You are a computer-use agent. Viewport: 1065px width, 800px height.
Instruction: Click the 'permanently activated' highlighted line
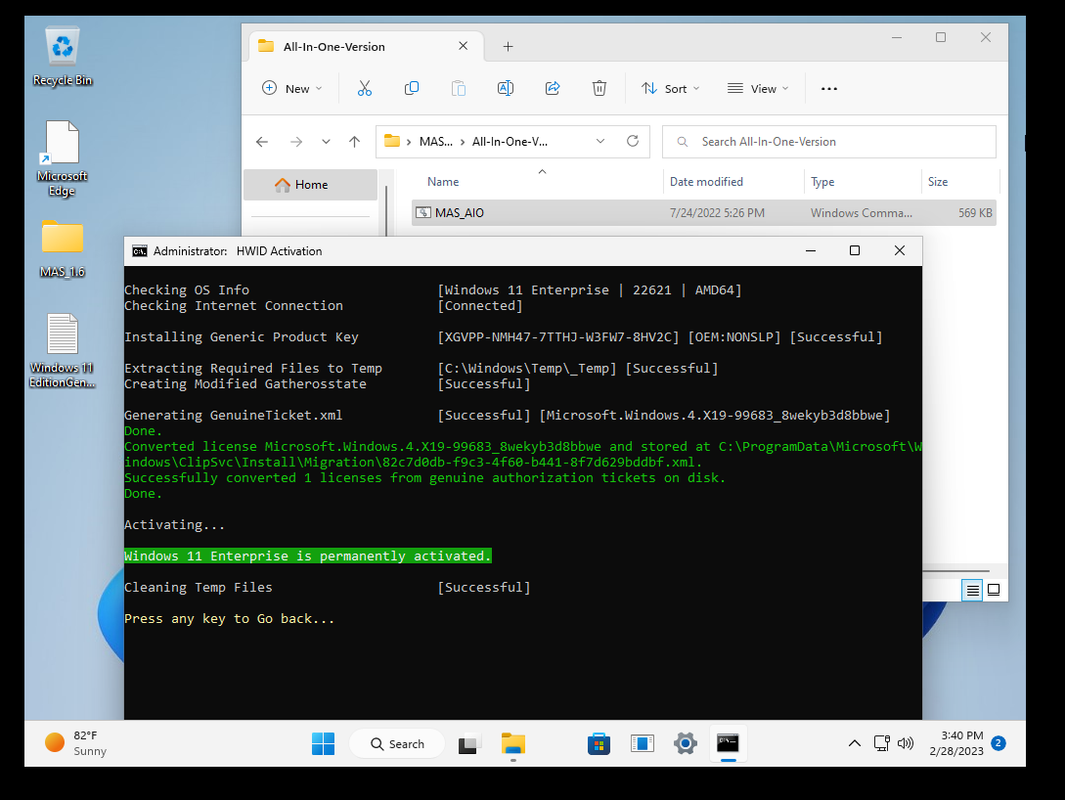(x=308, y=556)
